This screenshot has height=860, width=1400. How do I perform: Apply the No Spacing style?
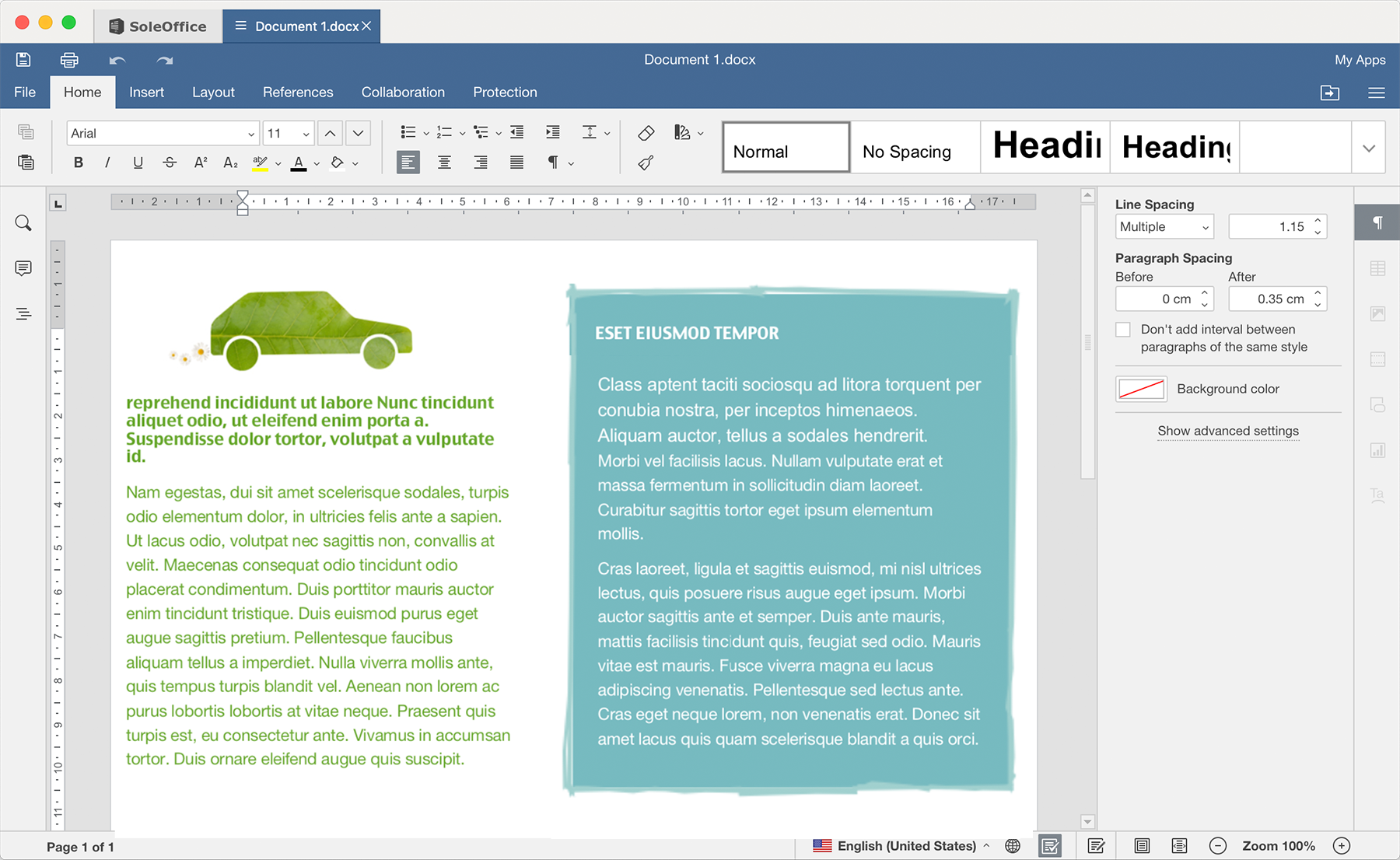(915, 147)
